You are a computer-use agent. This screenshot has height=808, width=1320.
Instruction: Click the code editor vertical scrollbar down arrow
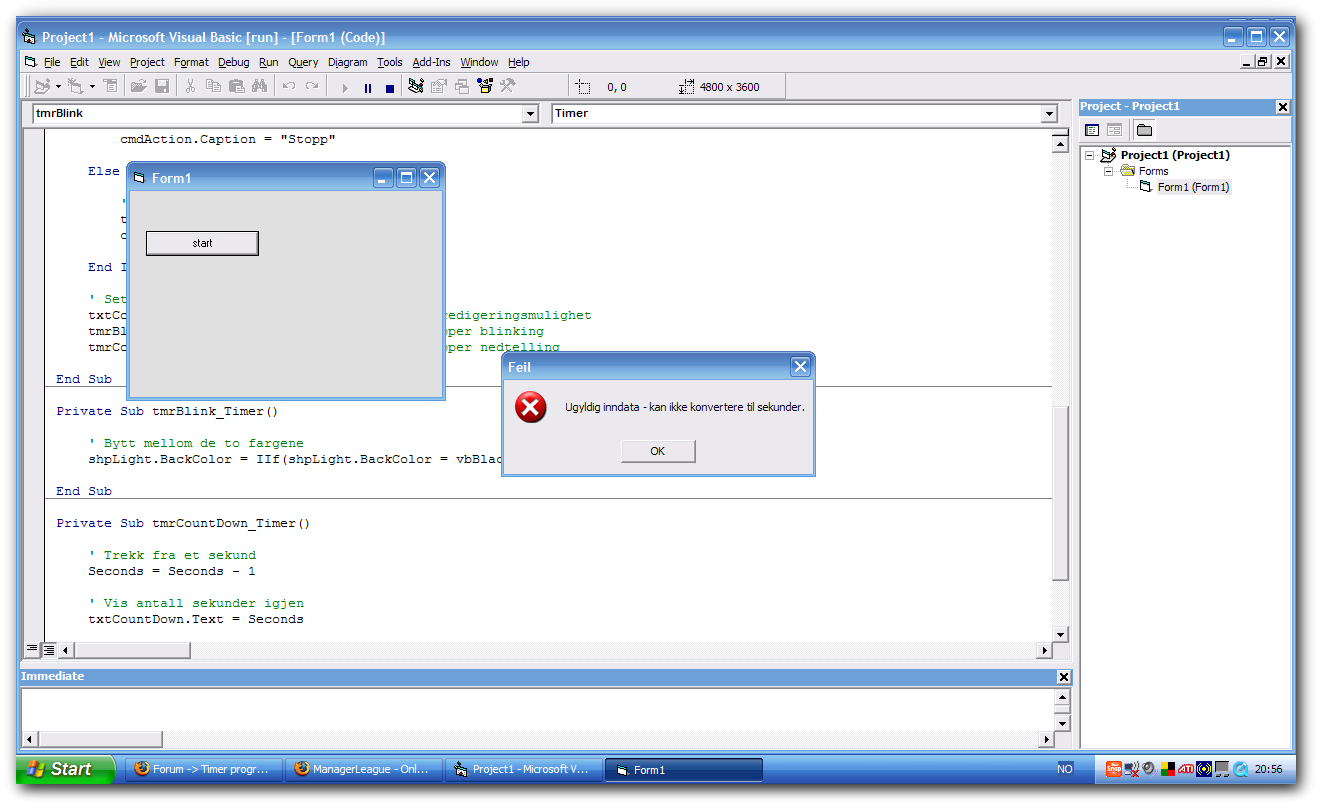point(1060,634)
